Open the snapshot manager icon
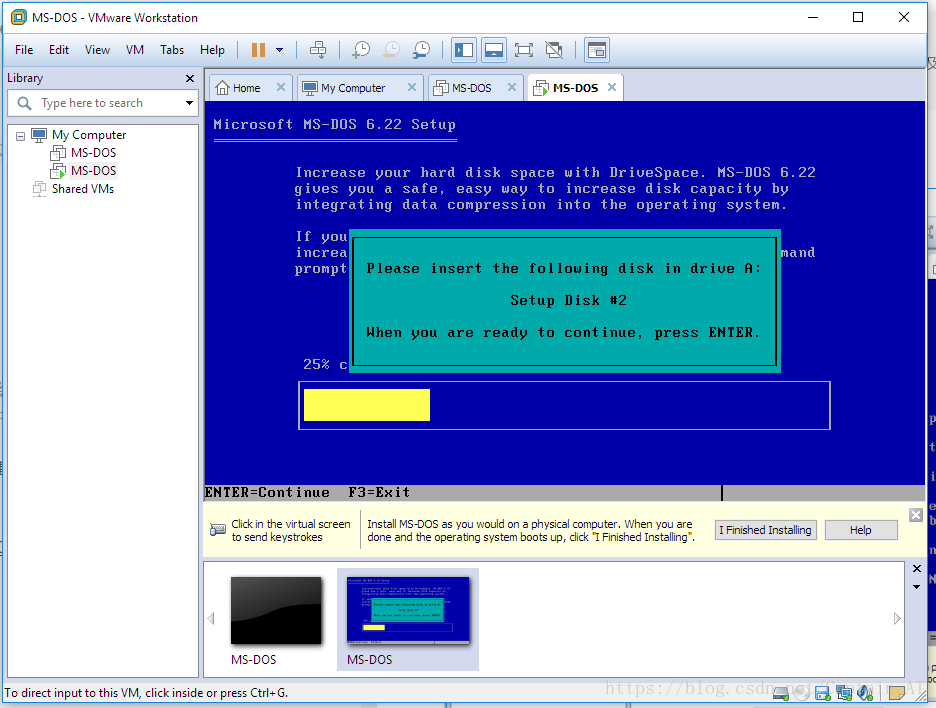This screenshot has width=936, height=708. click(x=421, y=50)
